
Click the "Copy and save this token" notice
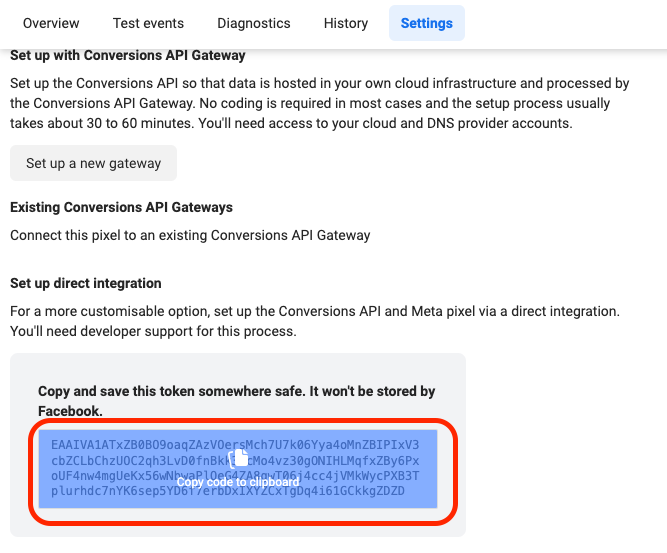pyautogui.click(x=236, y=391)
